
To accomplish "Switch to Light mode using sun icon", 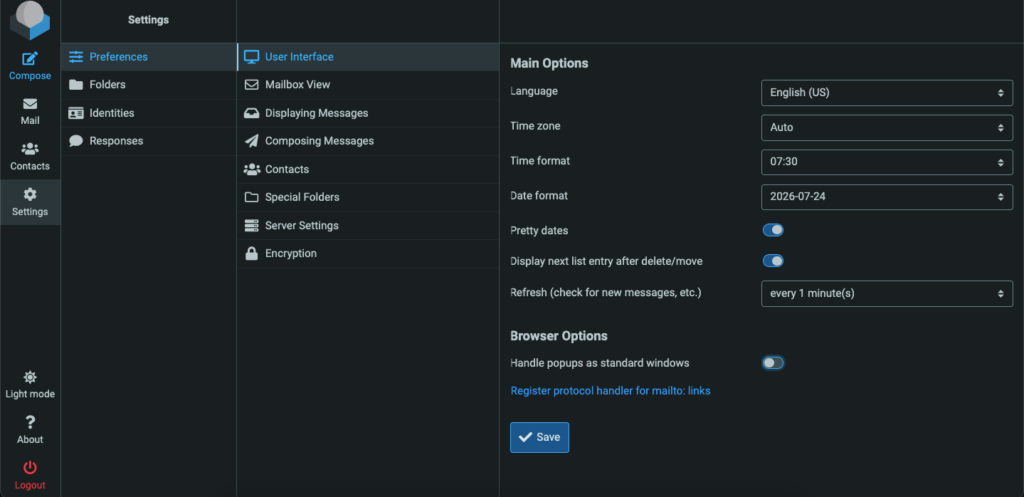I will (30, 377).
